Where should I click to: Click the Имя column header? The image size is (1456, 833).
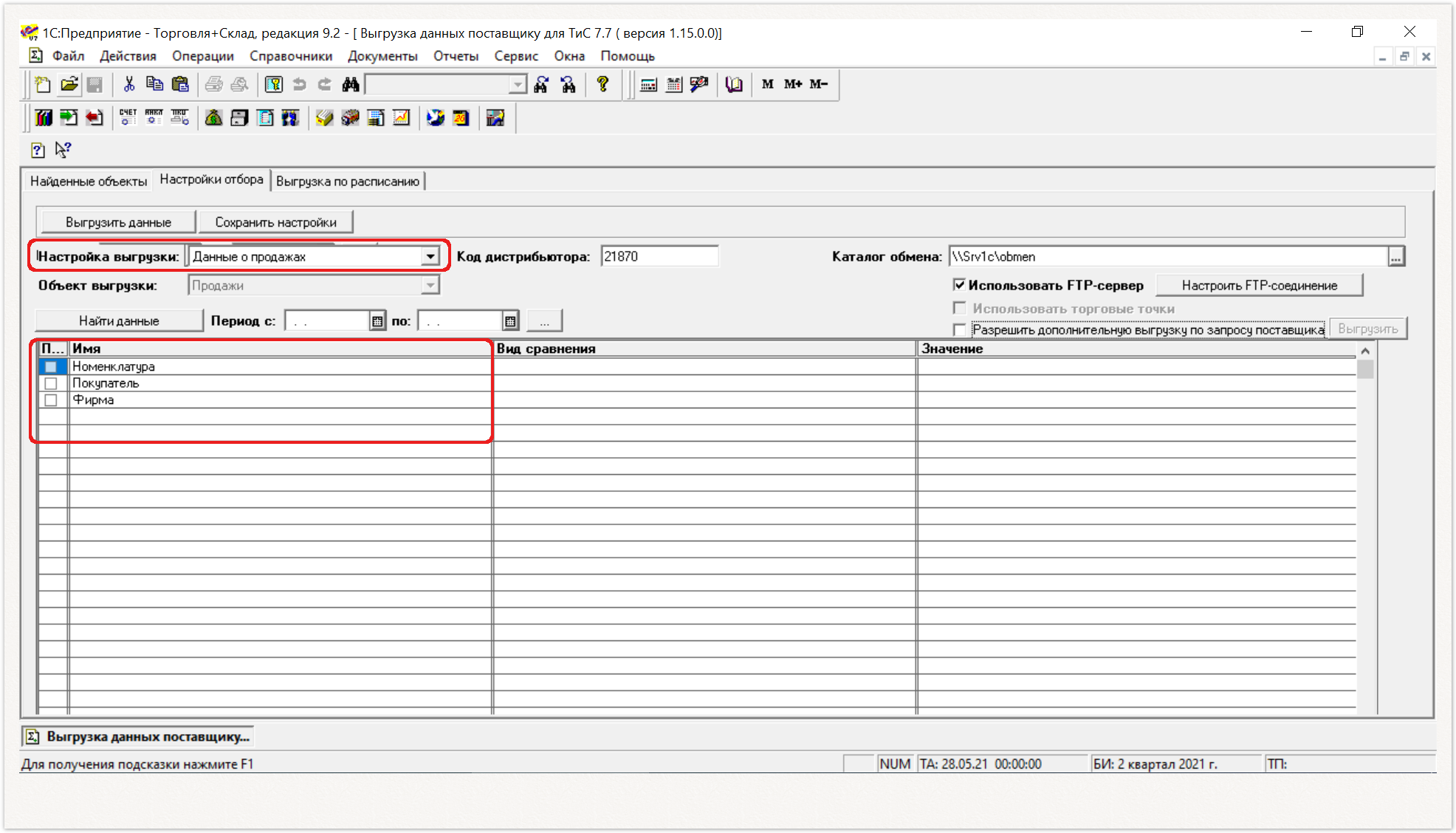tap(280, 349)
